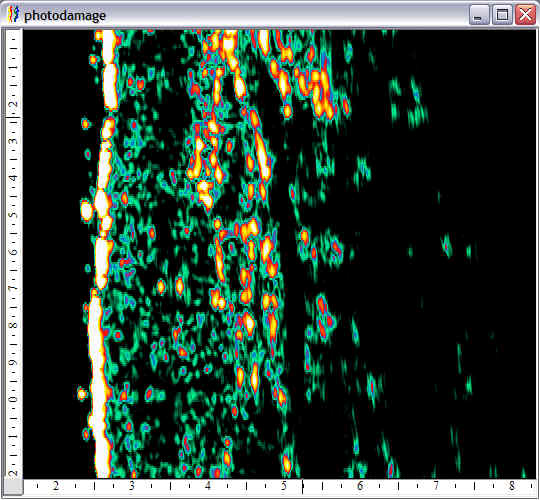The width and height of the screenshot is (540, 500).
Task: Close the photodamage window
Action: 525,15
